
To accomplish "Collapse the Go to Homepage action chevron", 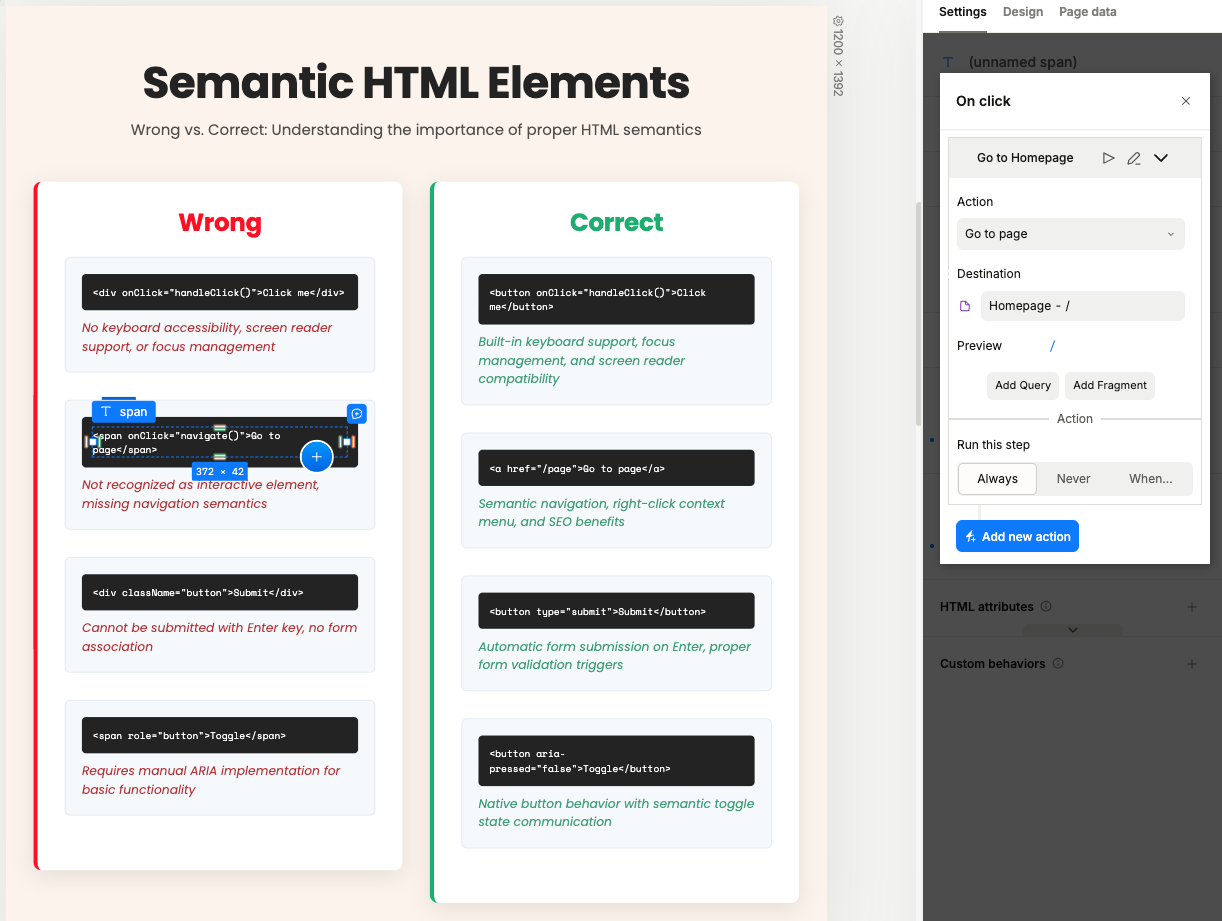I will point(1161,158).
